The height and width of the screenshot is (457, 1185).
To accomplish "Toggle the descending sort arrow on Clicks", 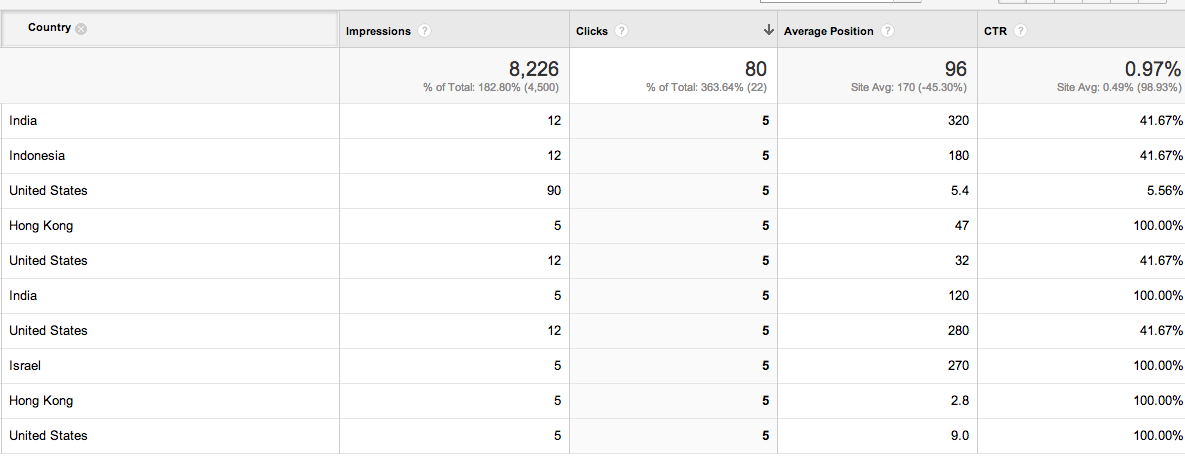I will pos(769,30).
